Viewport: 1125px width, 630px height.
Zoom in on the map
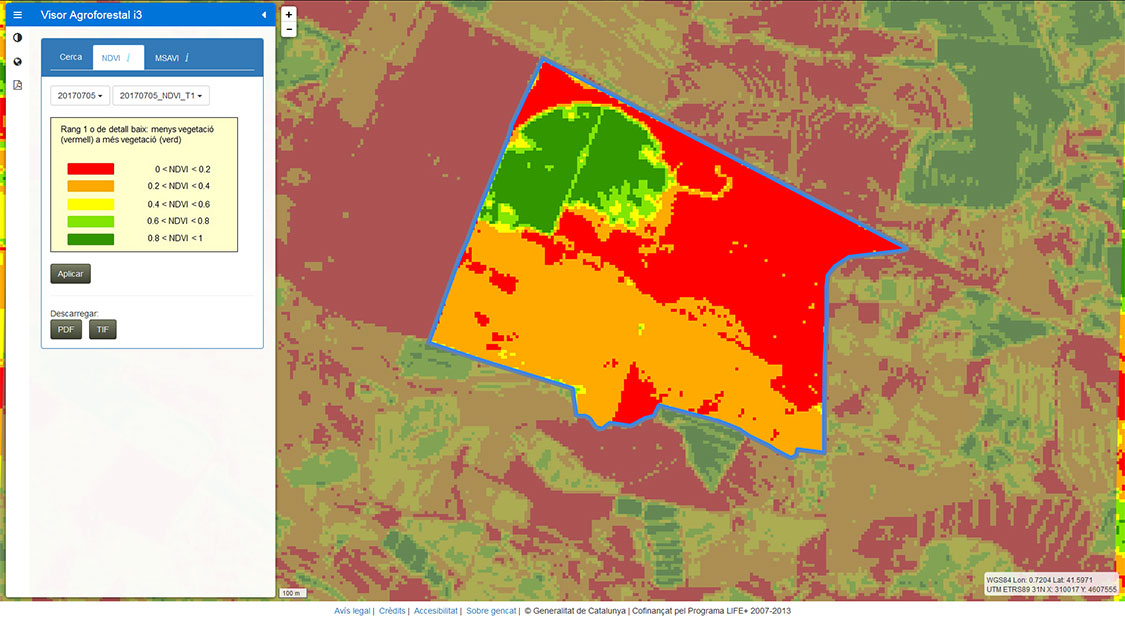coord(288,14)
